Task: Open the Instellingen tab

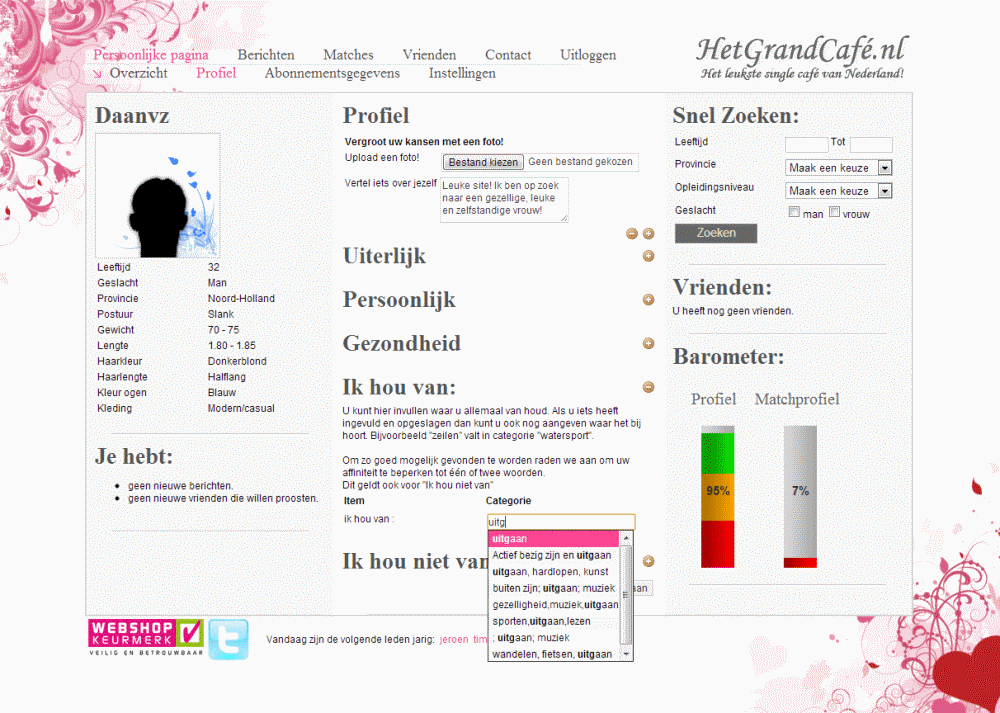Action: coord(462,73)
